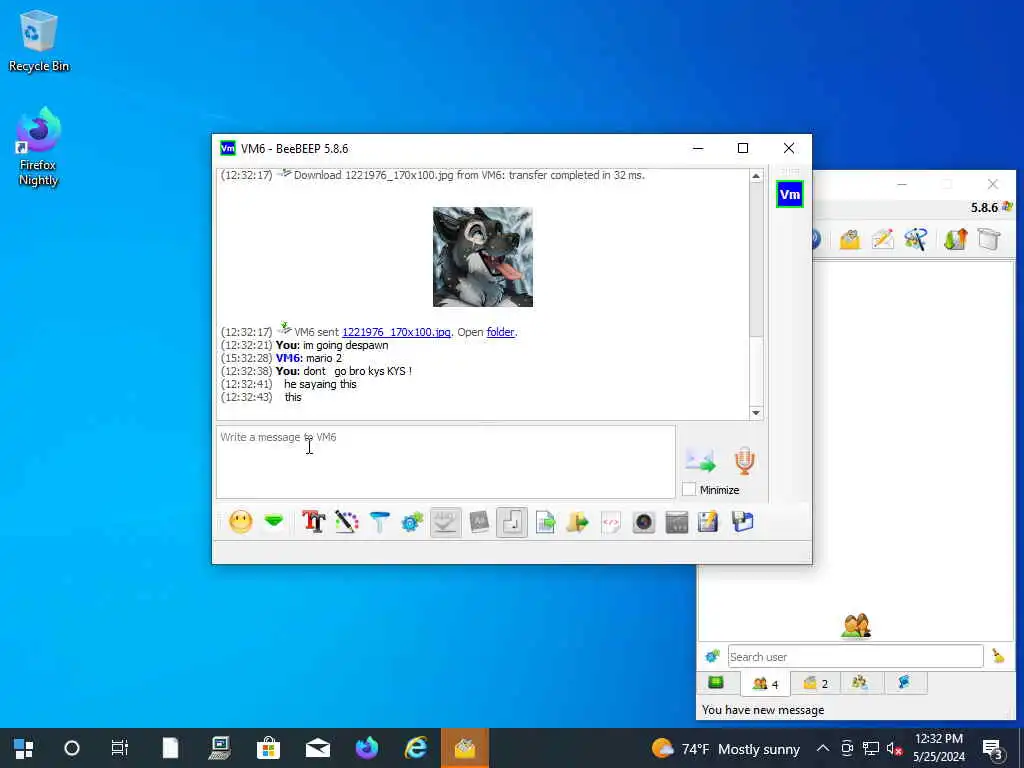
Task: Open the weather widget showing 74°F
Action: point(726,748)
